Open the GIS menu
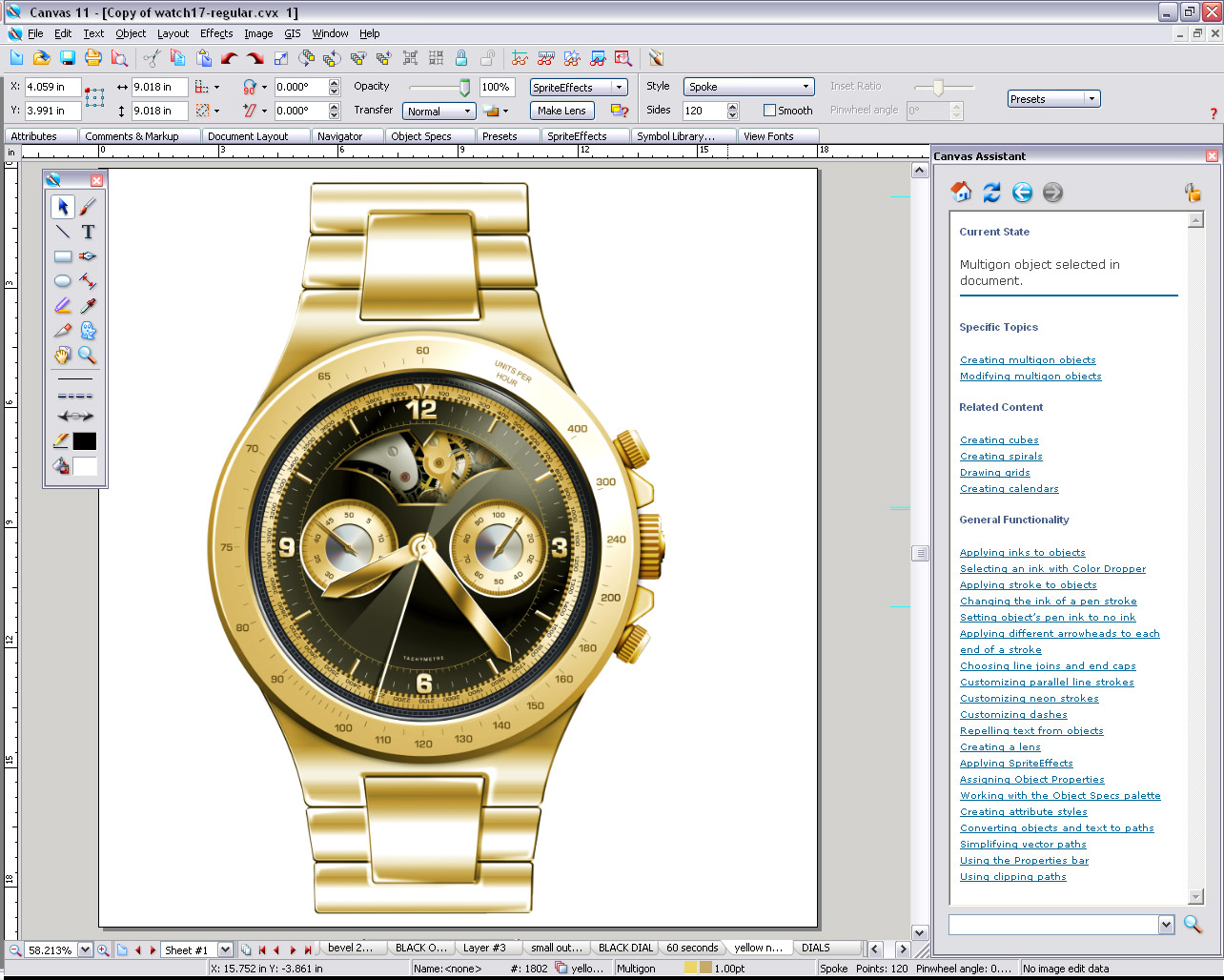The image size is (1224, 980). tap(293, 33)
